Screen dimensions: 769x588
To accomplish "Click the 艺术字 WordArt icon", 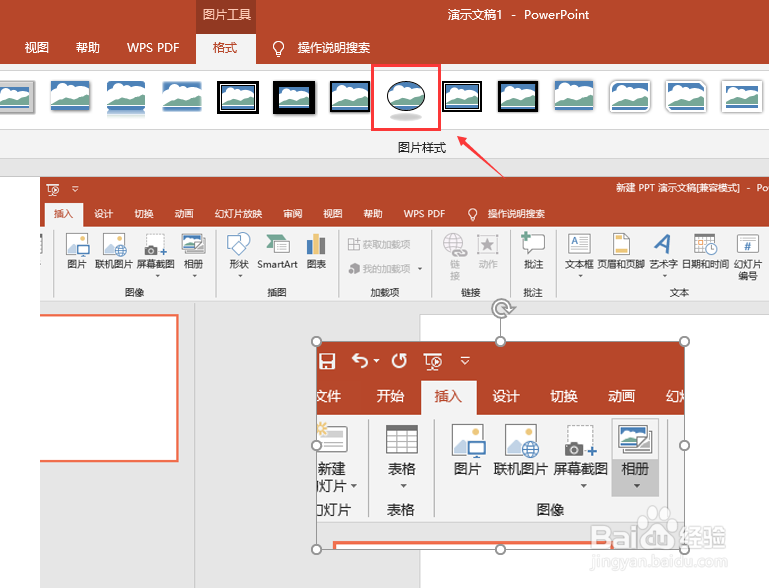I will tap(663, 244).
